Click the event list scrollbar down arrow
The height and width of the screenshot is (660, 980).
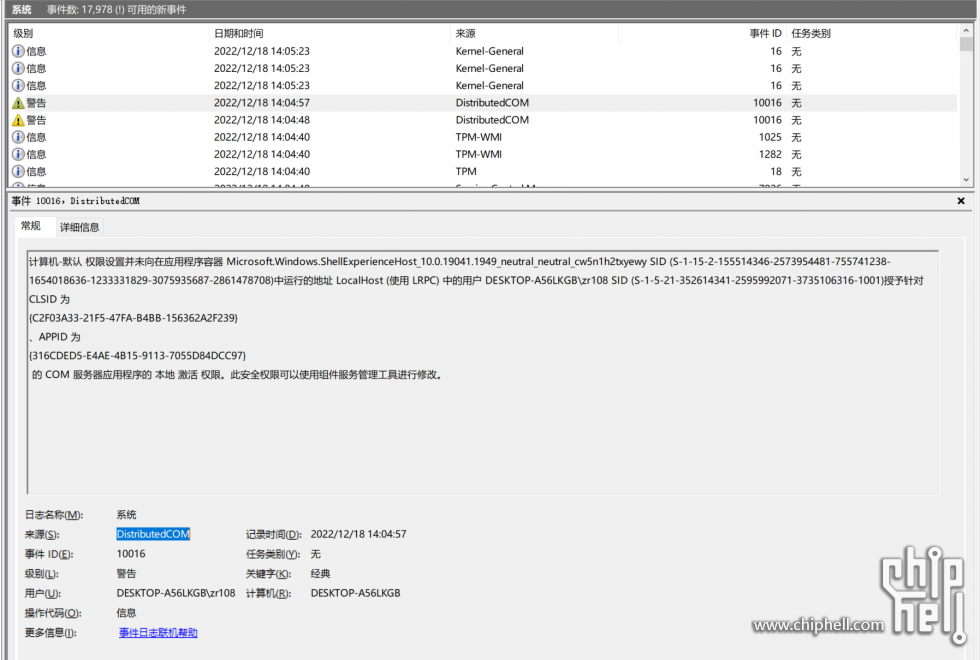coord(966,180)
